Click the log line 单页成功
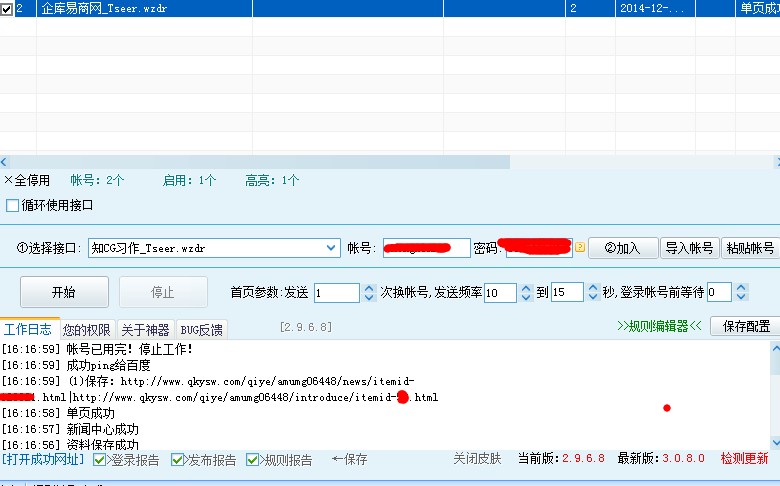 (58, 413)
